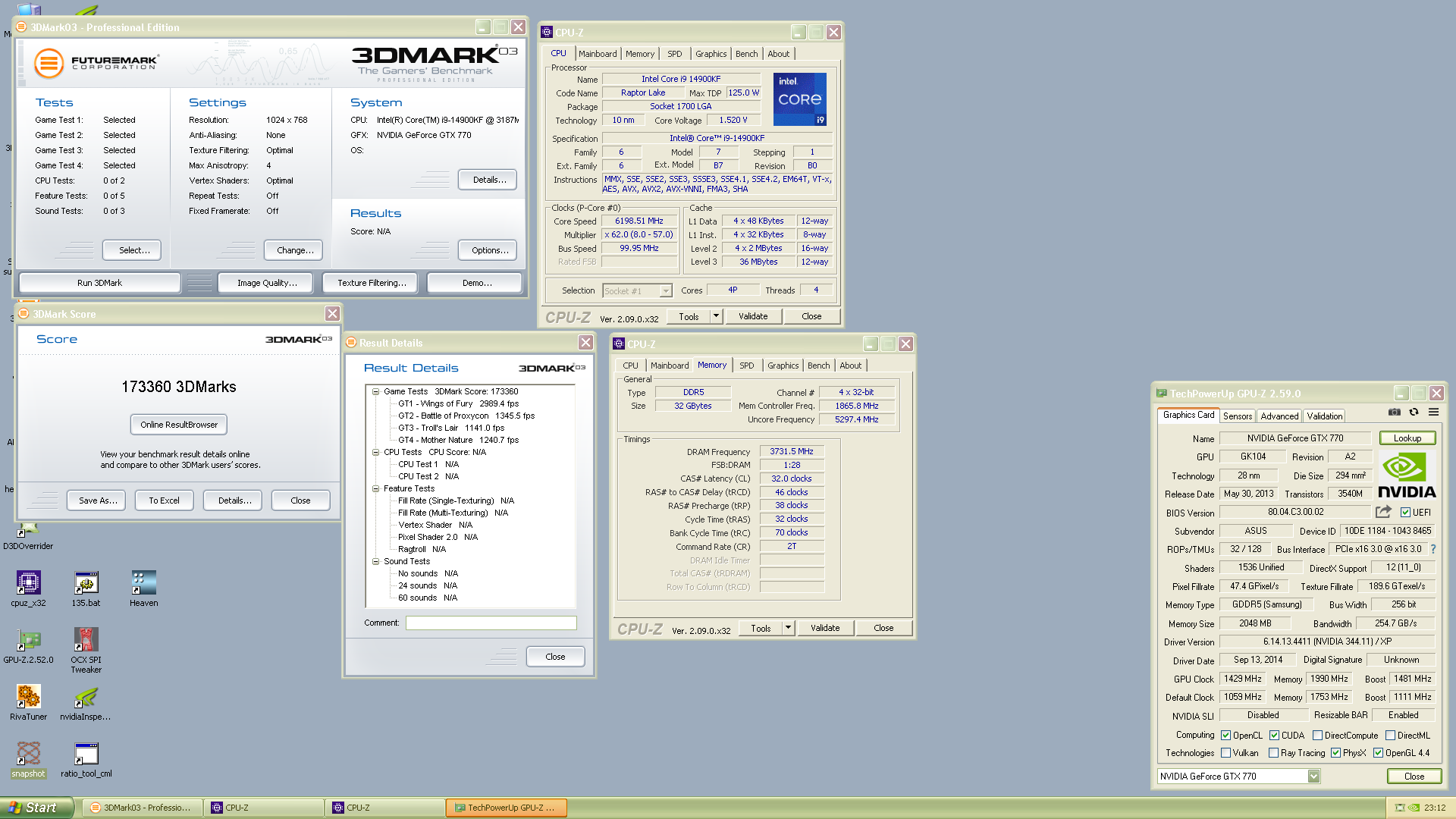
Task: Toggle the OpenGL 4.4 checkbox
Action: point(1379,753)
